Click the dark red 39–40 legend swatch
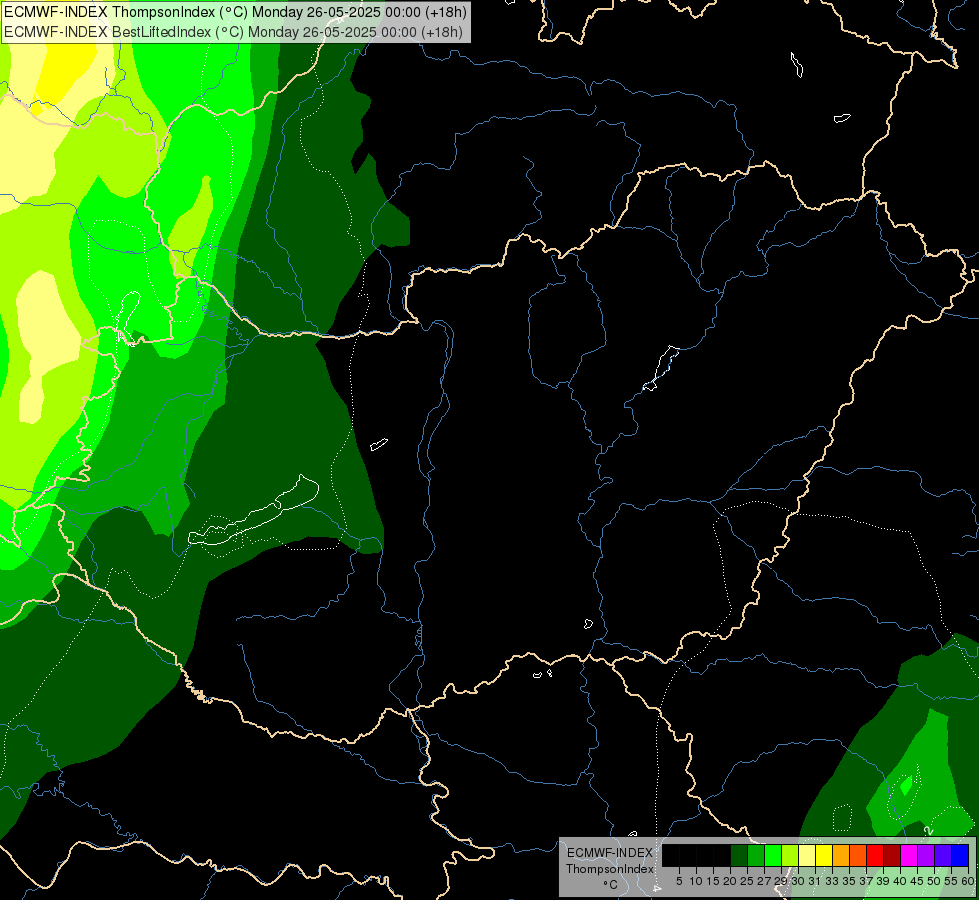The height and width of the screenshot is (900, 979). coord(892,855)
